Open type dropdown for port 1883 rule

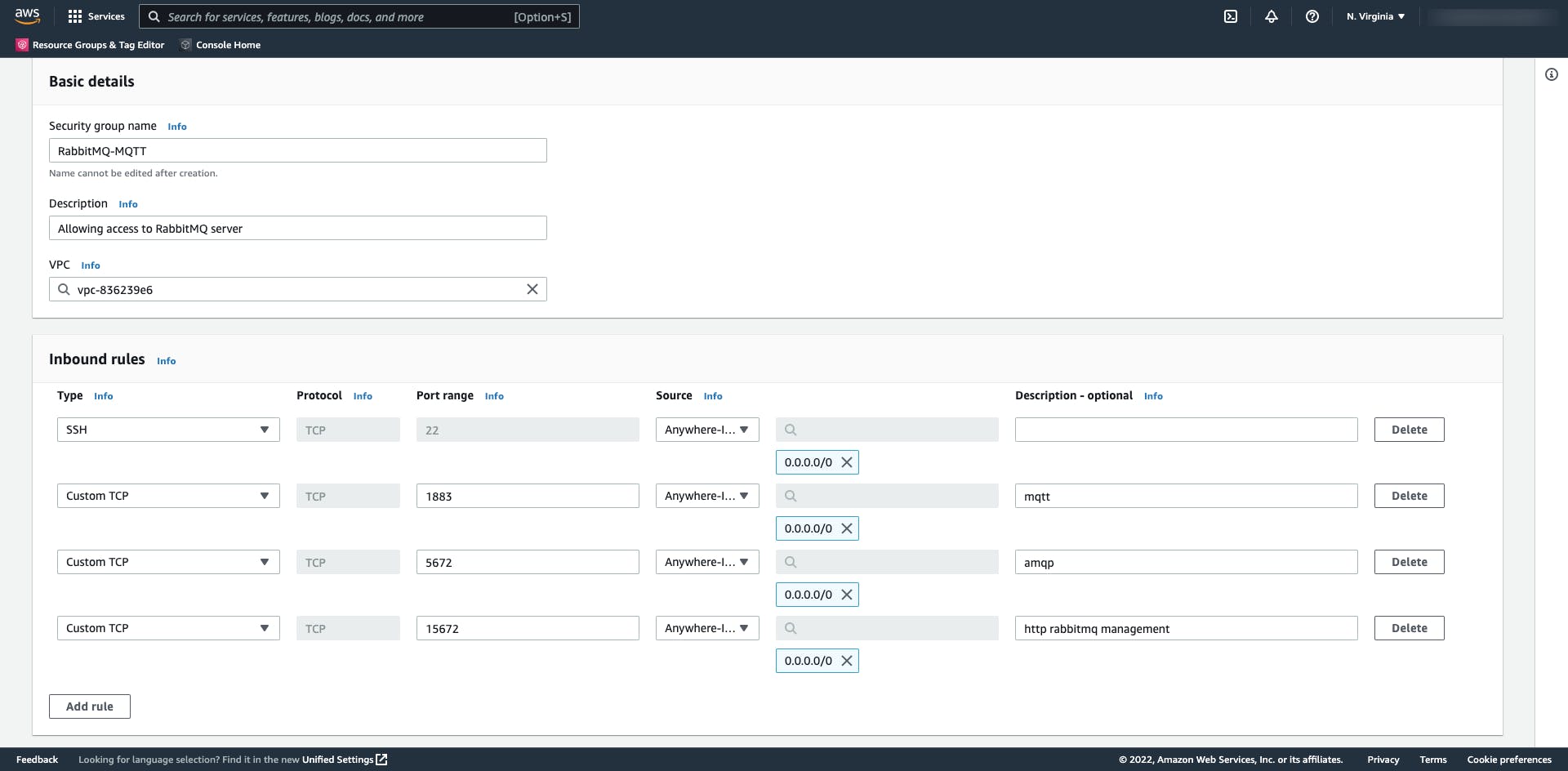click(x=168, y=496)
